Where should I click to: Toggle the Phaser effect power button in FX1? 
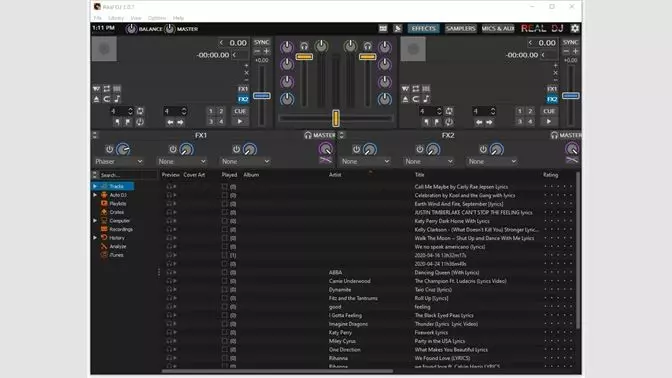(x=109, y=149)
